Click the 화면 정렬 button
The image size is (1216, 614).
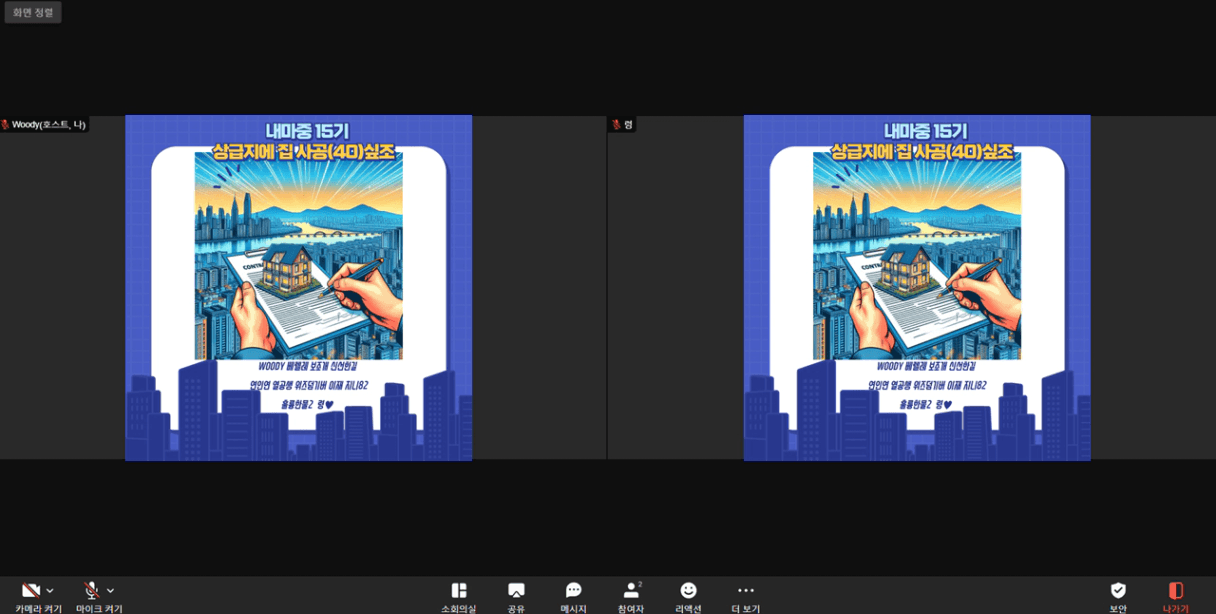tap(33, 12)
